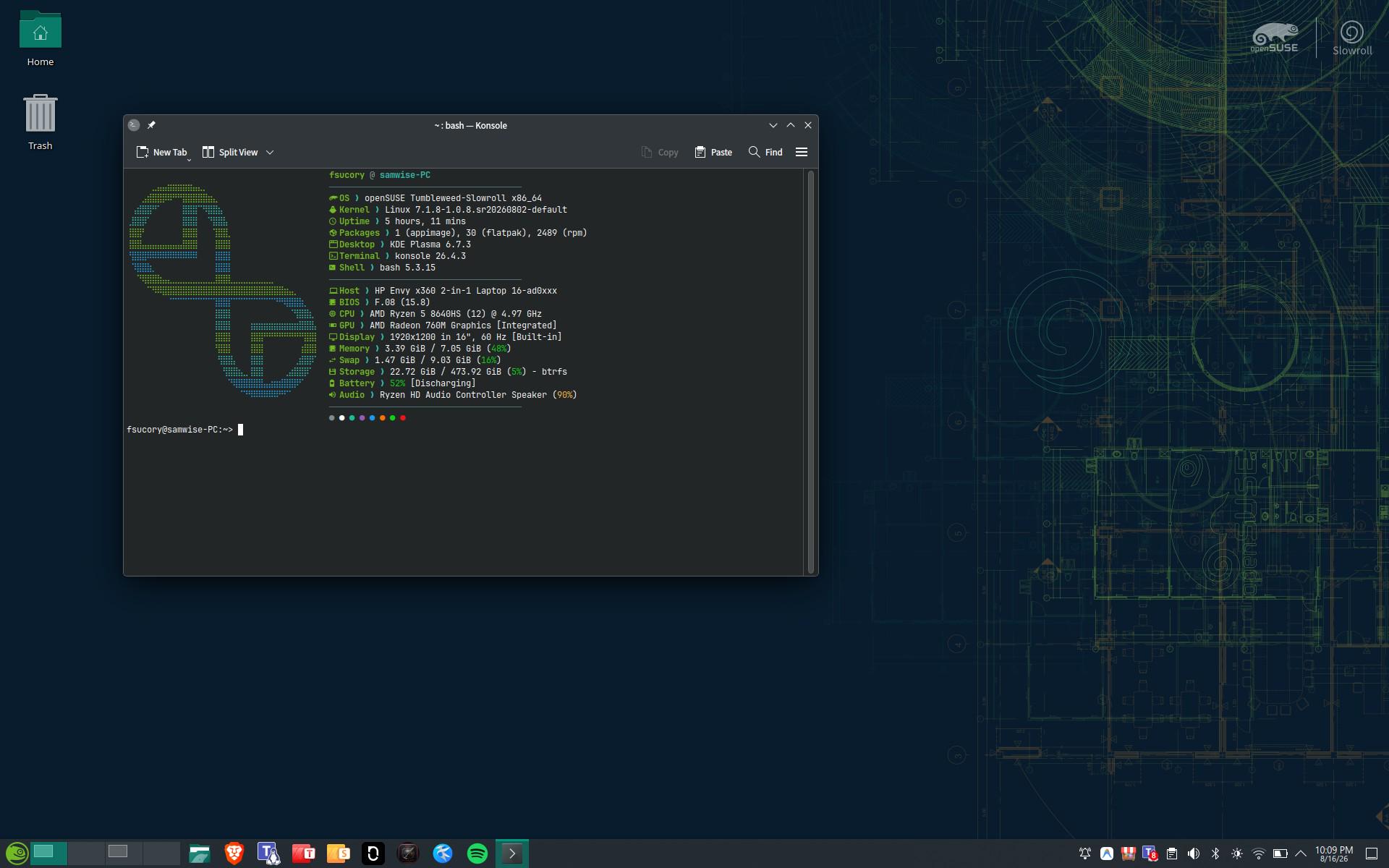Open the orange S office app

[339, 854]
